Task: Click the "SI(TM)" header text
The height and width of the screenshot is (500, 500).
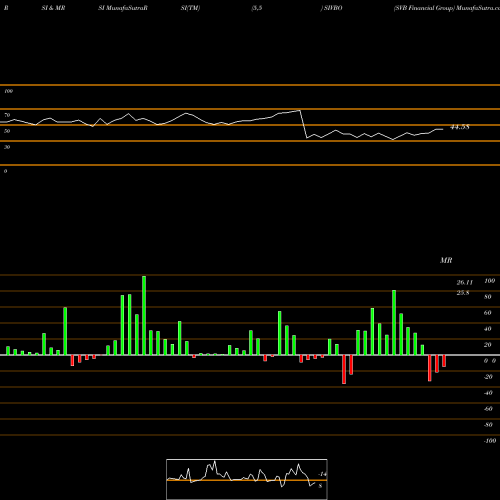Action: tap(190, 8)
